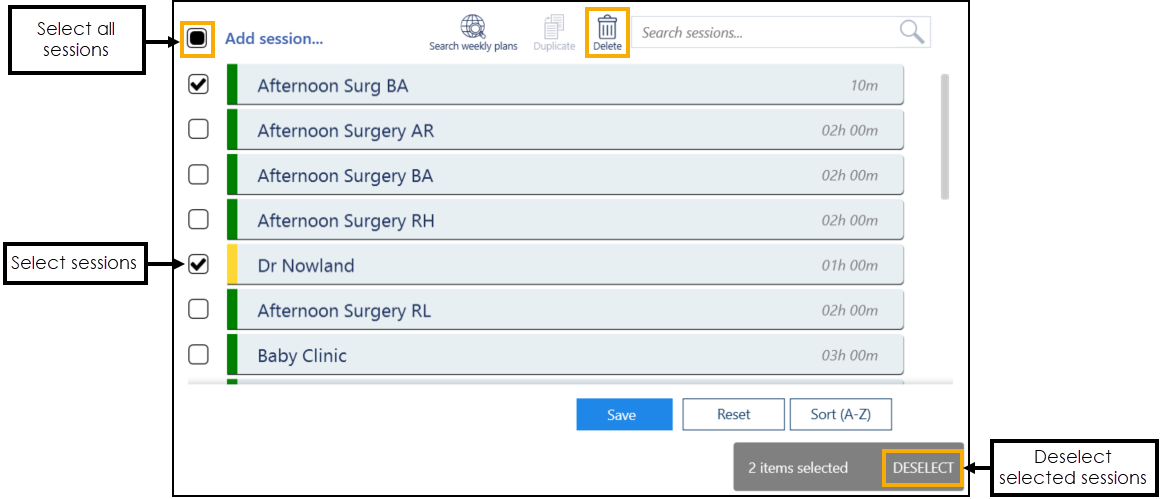Click the Search weekly plans globe icon
The height and width of the screenshot is (499, 1161).
click(x=473, y=28)
